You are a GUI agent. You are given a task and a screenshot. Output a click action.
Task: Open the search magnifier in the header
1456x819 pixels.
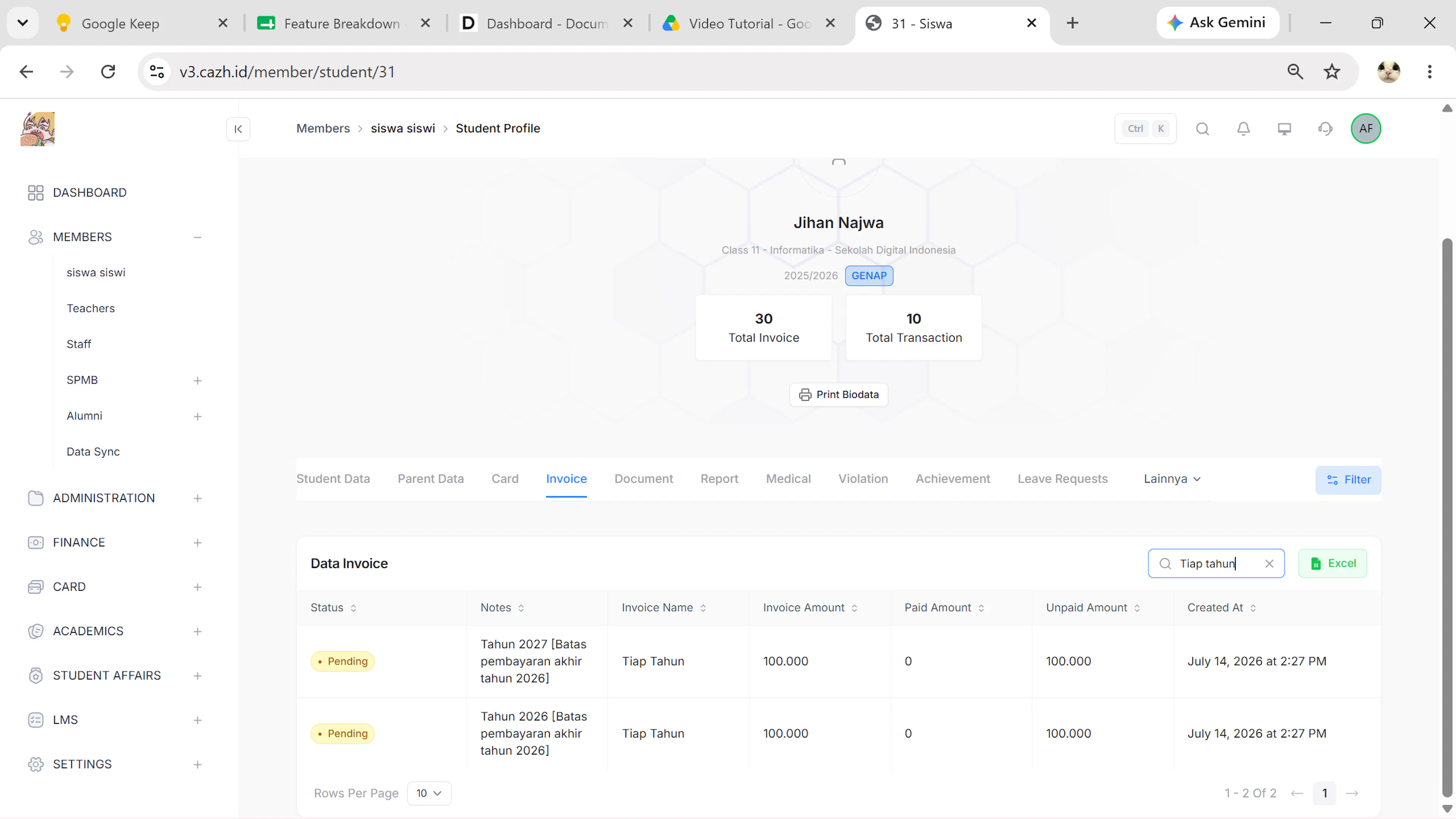point(1202,129)
